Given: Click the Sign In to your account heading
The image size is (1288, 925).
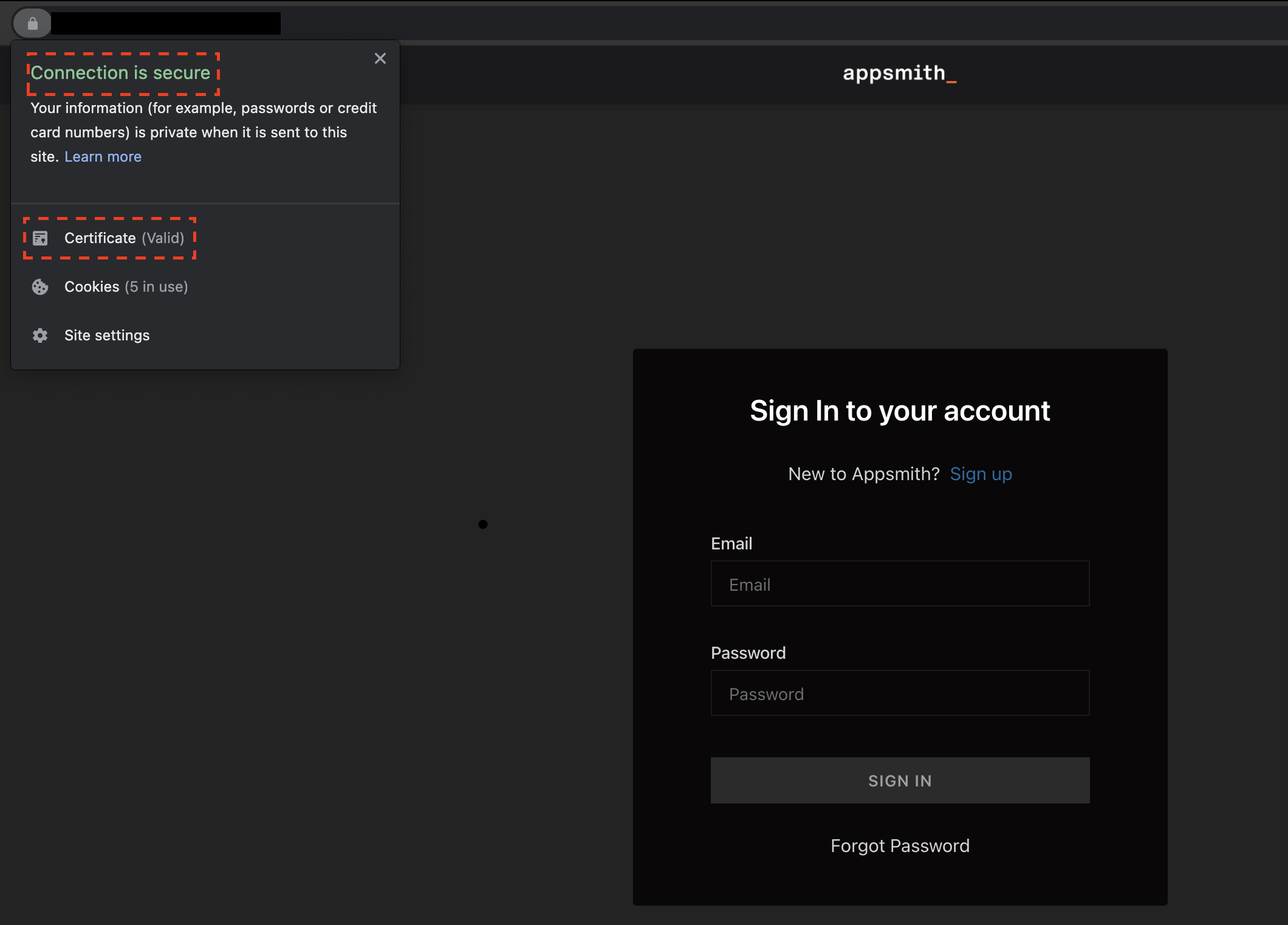Looking at the screenshot, I should pos(900,411).
